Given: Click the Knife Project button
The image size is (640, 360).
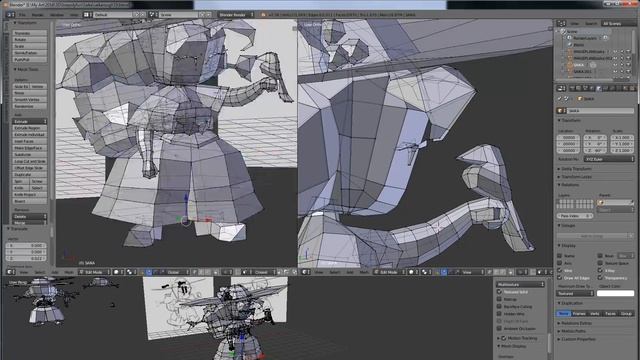Looking at the screenshot, I should pyautogui.click(x=30, y=195).
